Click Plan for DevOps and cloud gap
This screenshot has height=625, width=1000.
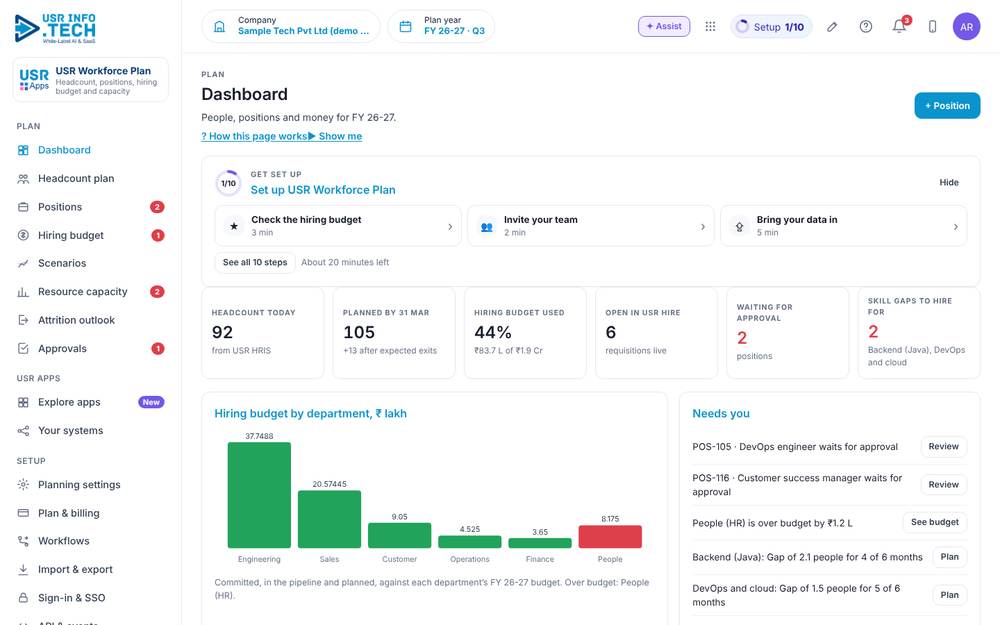click(x=949, y=595)
